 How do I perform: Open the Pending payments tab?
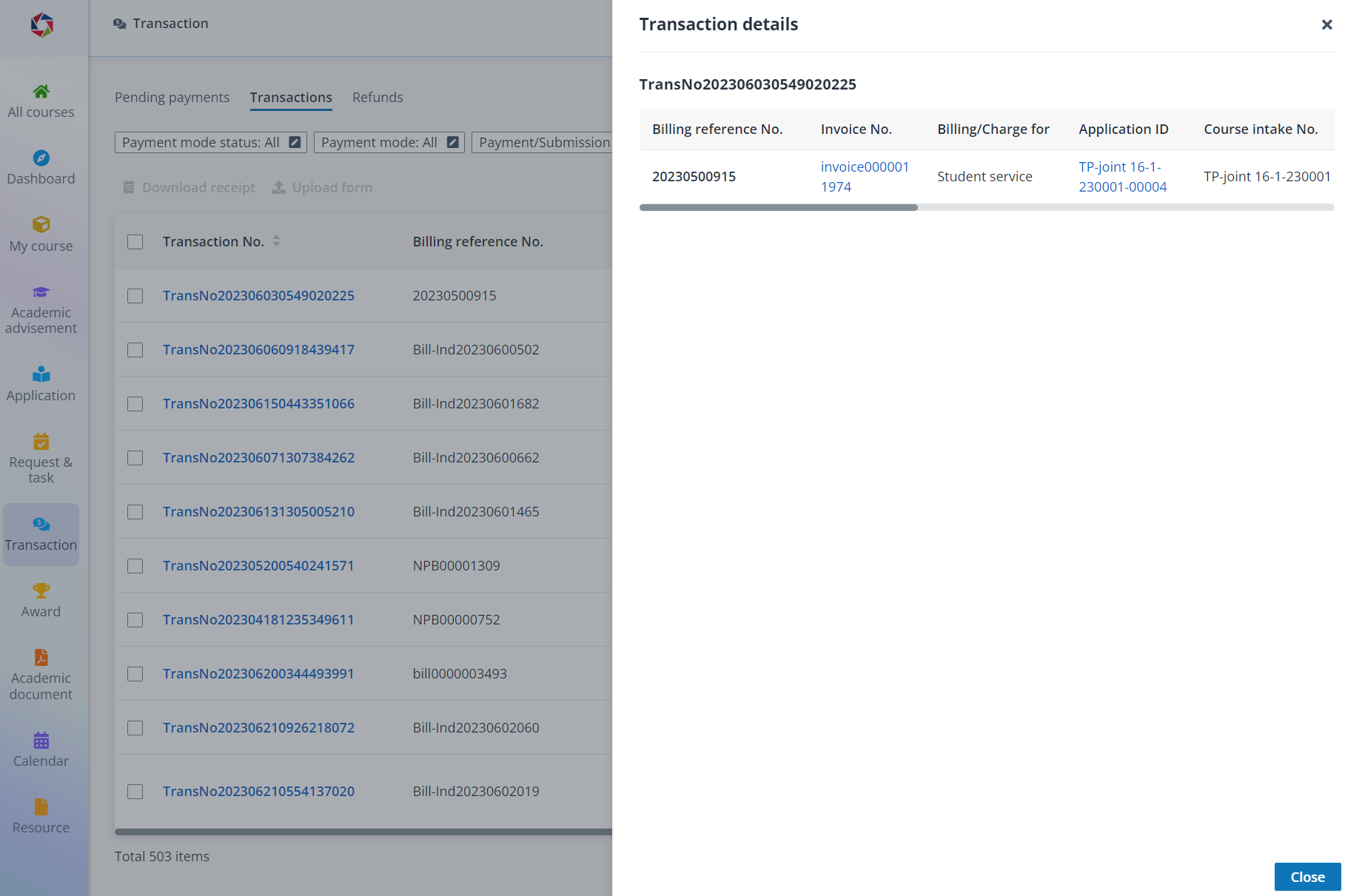(172, 97)
